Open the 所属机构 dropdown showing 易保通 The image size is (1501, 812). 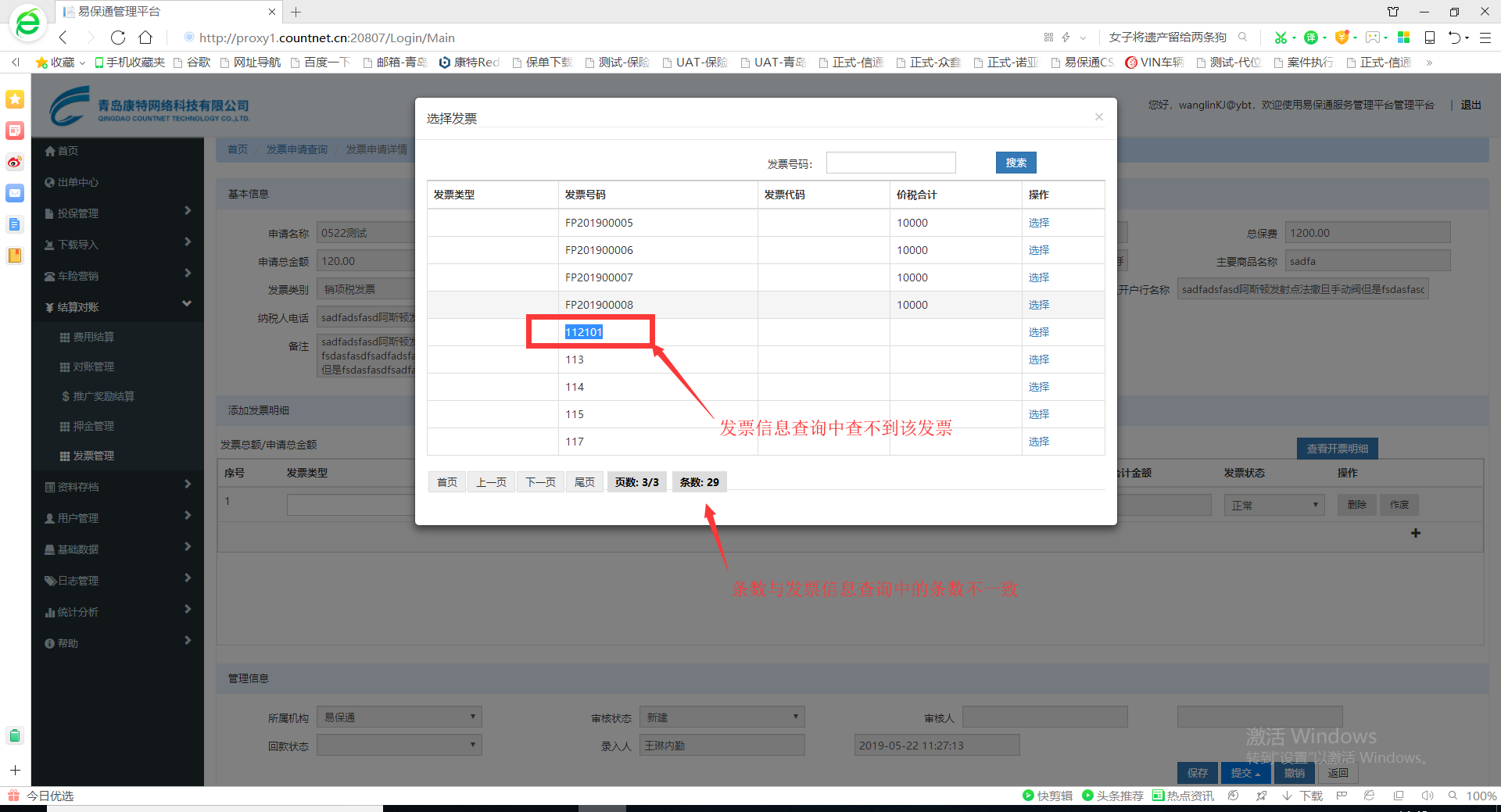[x=399, y=717]
